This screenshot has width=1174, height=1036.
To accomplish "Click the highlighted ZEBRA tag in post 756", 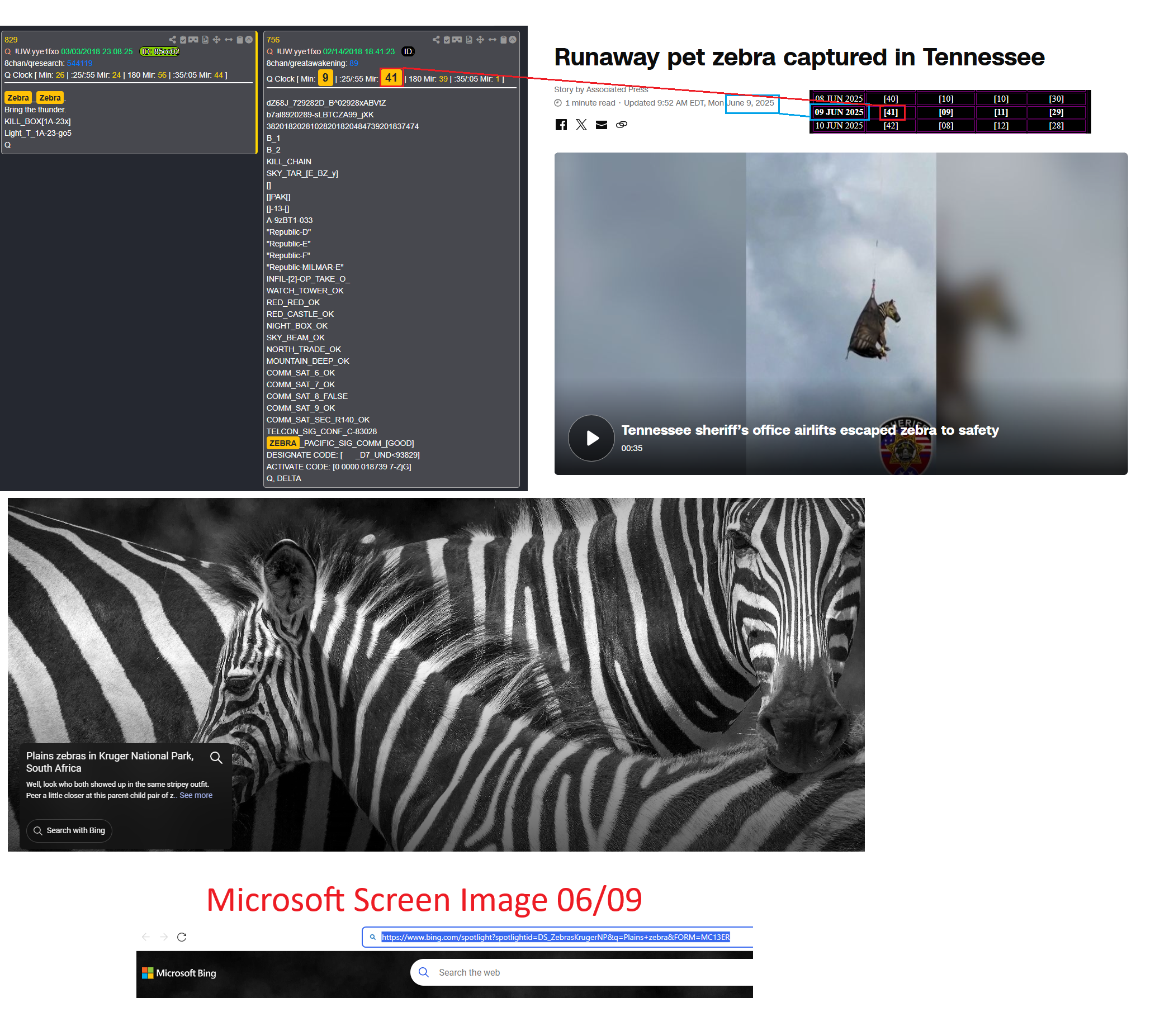I will click(x=282, y=443).
